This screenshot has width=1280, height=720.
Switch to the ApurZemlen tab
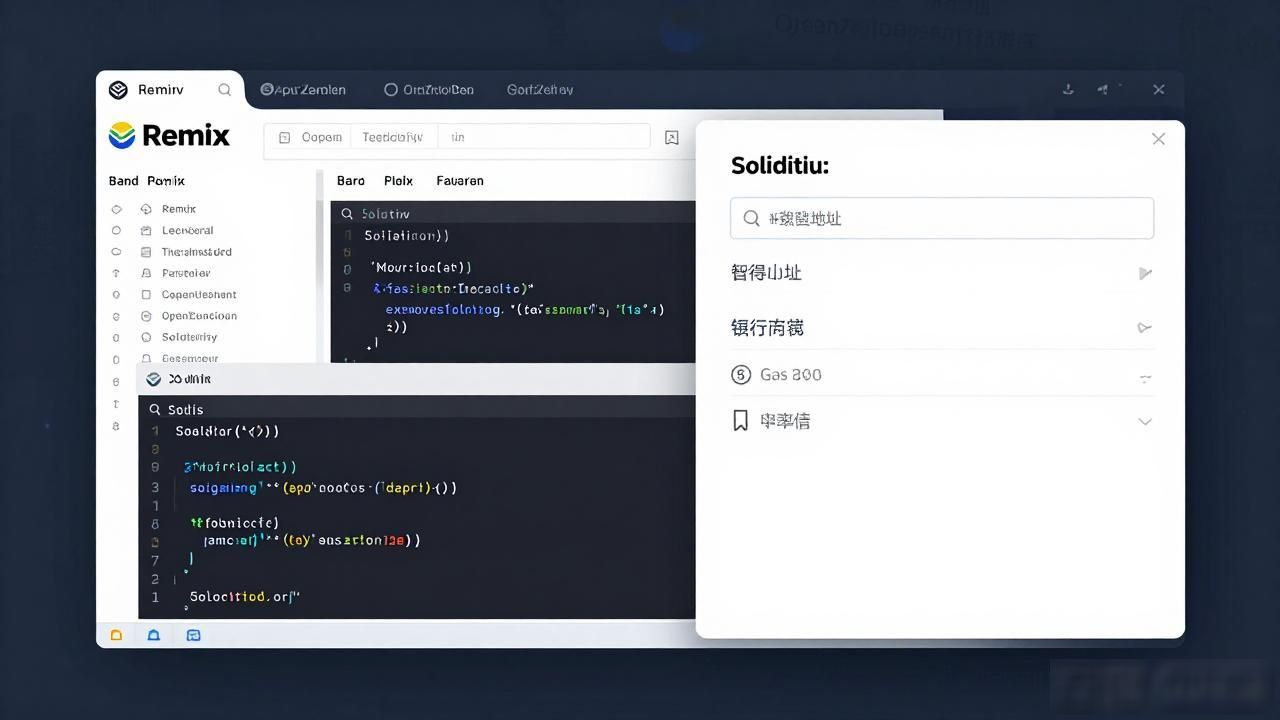pyautogui.click(x=303, y=90)
